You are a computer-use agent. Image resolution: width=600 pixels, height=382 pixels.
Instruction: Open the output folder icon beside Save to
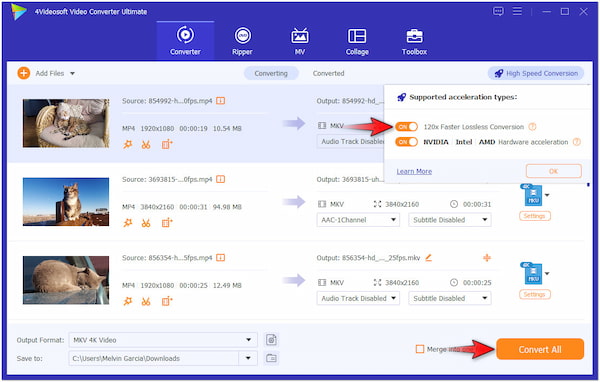(271, 358)
